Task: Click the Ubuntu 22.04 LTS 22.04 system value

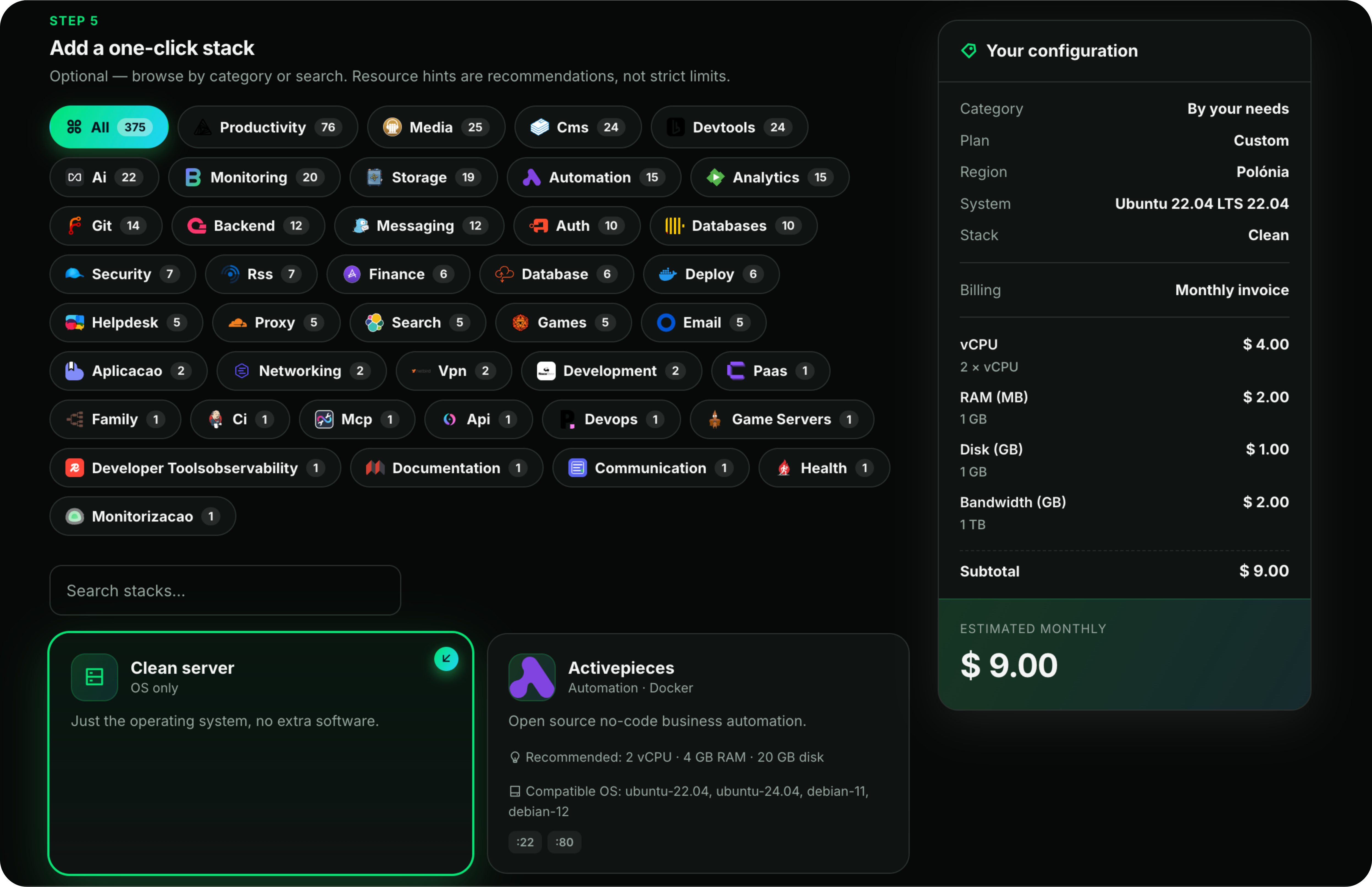Action: [x=1202, y=204]
